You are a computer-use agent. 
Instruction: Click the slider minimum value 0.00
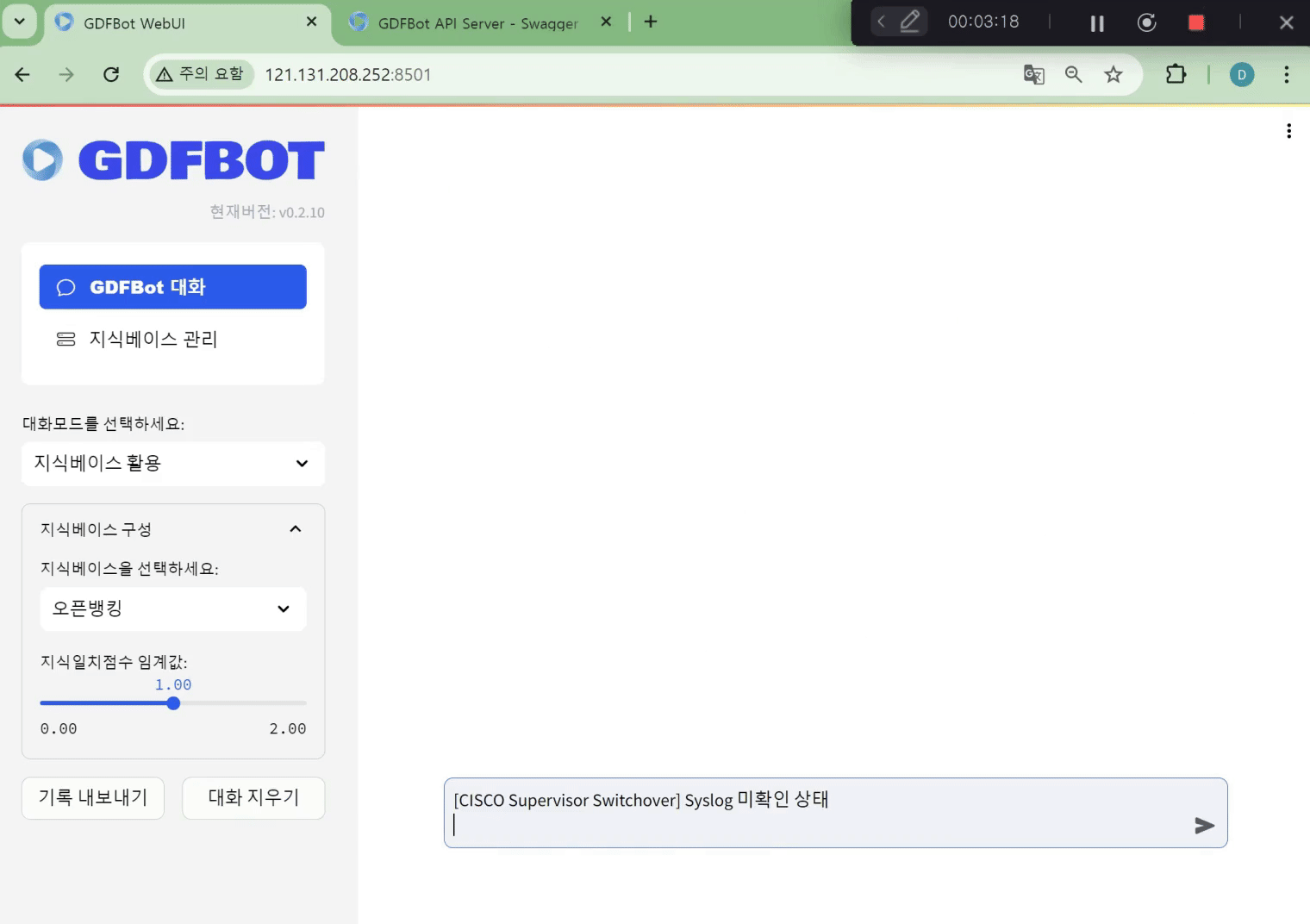coord(59,729)
